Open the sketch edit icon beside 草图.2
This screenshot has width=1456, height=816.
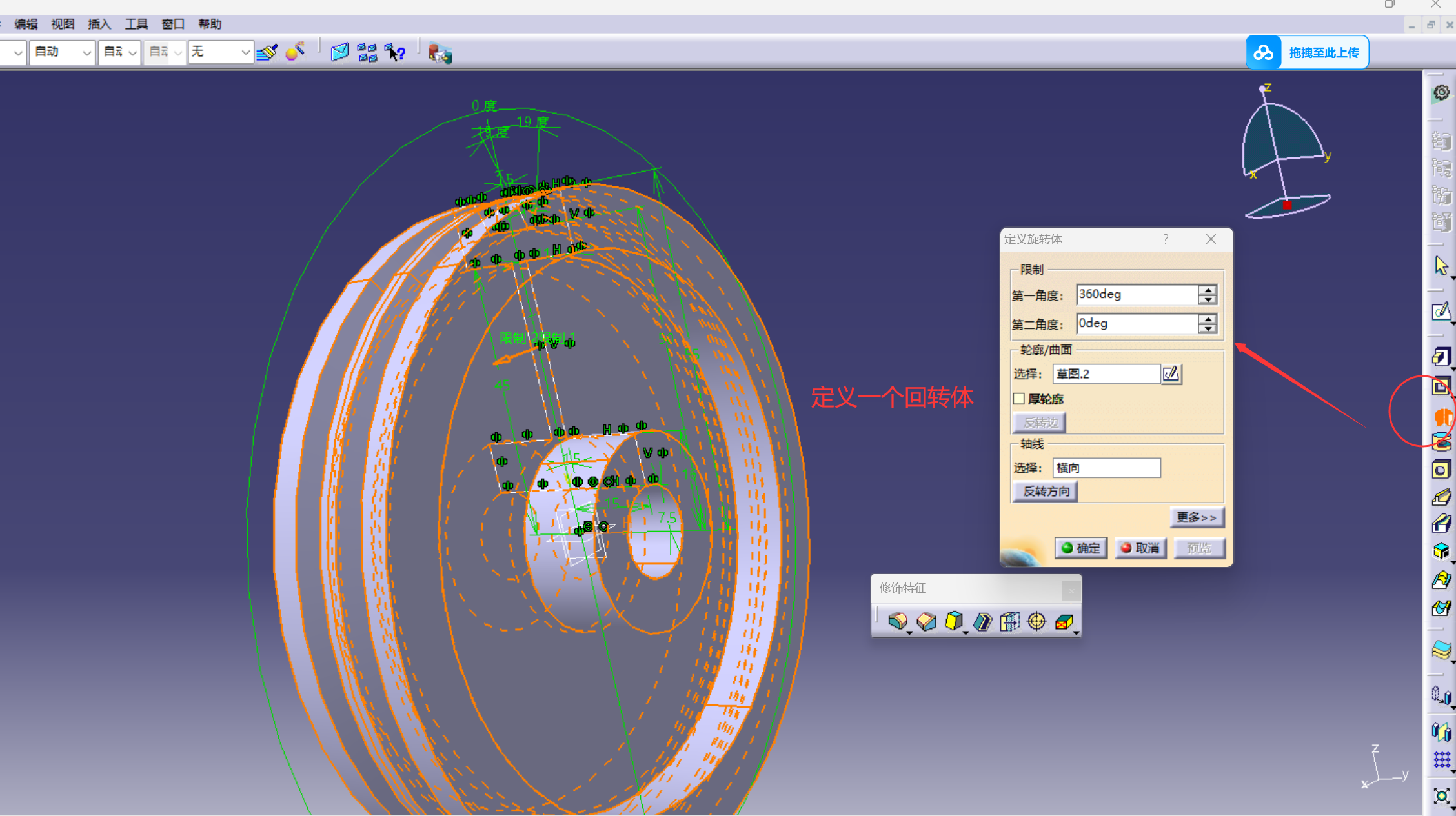[x=1171, y=373]
